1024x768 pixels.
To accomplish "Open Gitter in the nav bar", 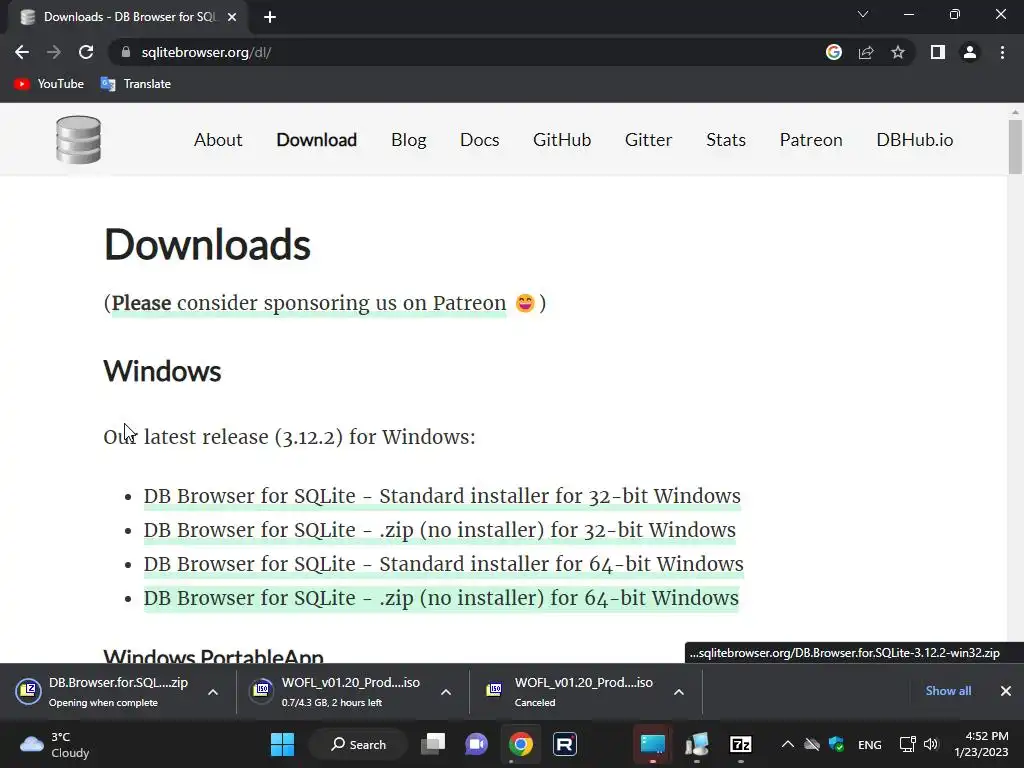I will [x=648, y=140].
